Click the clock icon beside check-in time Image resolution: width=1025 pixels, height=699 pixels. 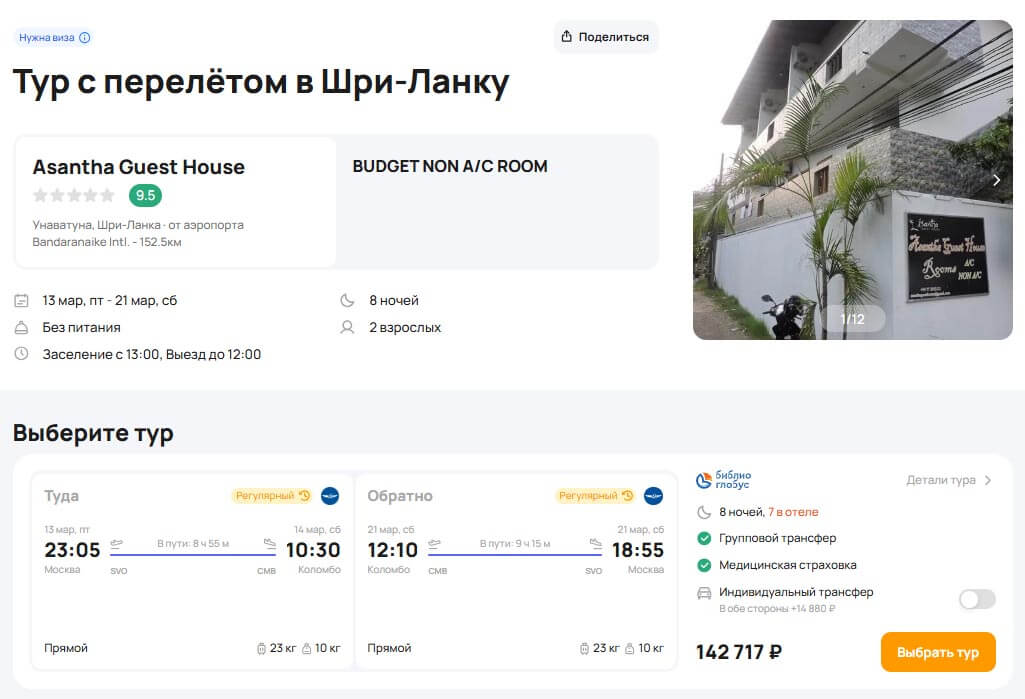click(22, 354)
